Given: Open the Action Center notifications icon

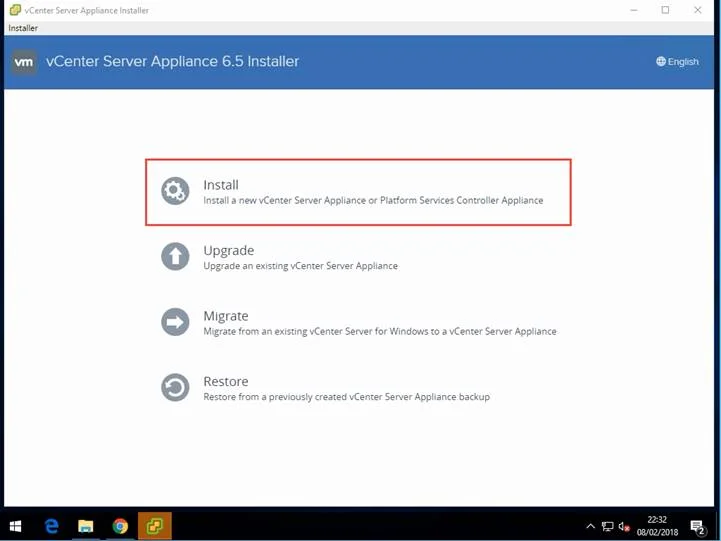Looking at the screenshot, I should [698, 527].
